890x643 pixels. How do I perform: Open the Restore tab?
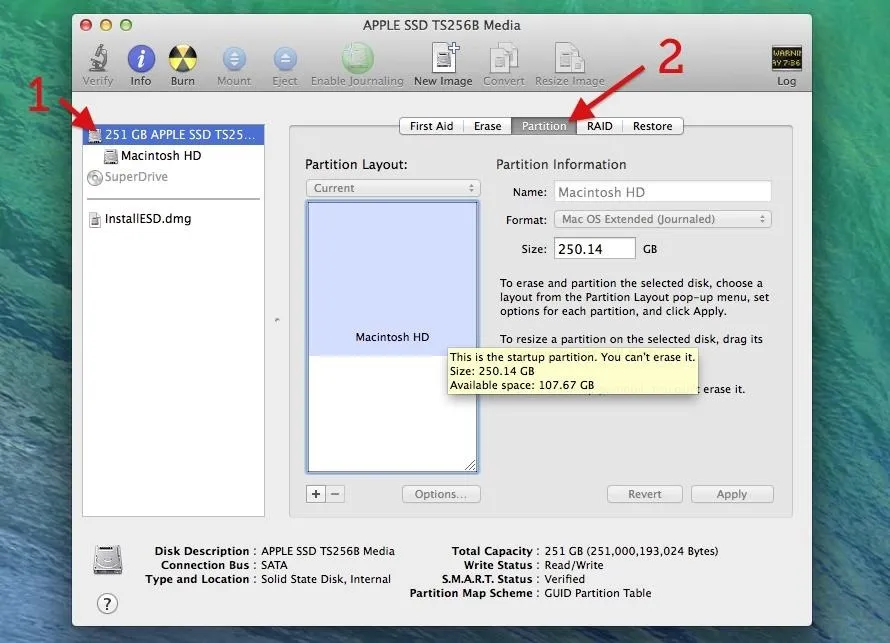tap(653, 126)
